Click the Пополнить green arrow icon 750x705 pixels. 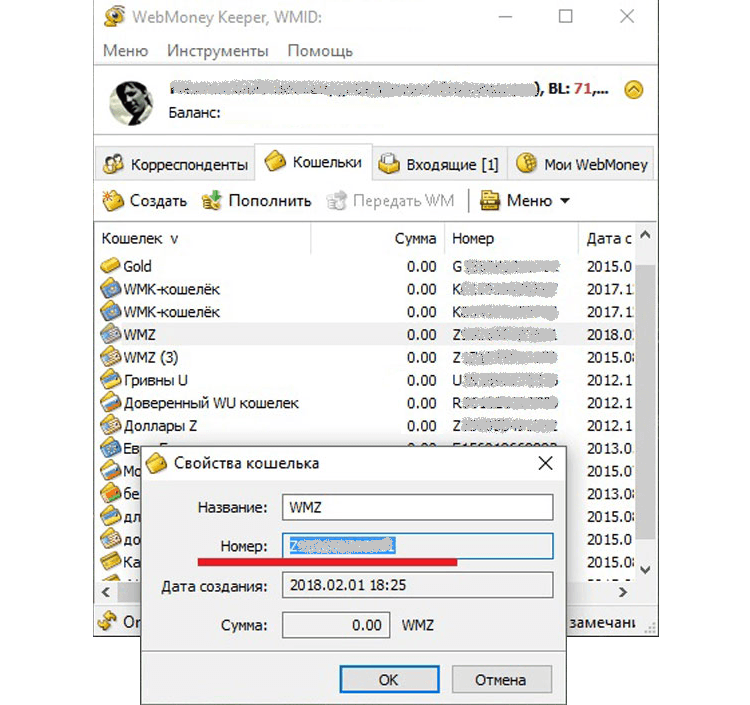212,200
